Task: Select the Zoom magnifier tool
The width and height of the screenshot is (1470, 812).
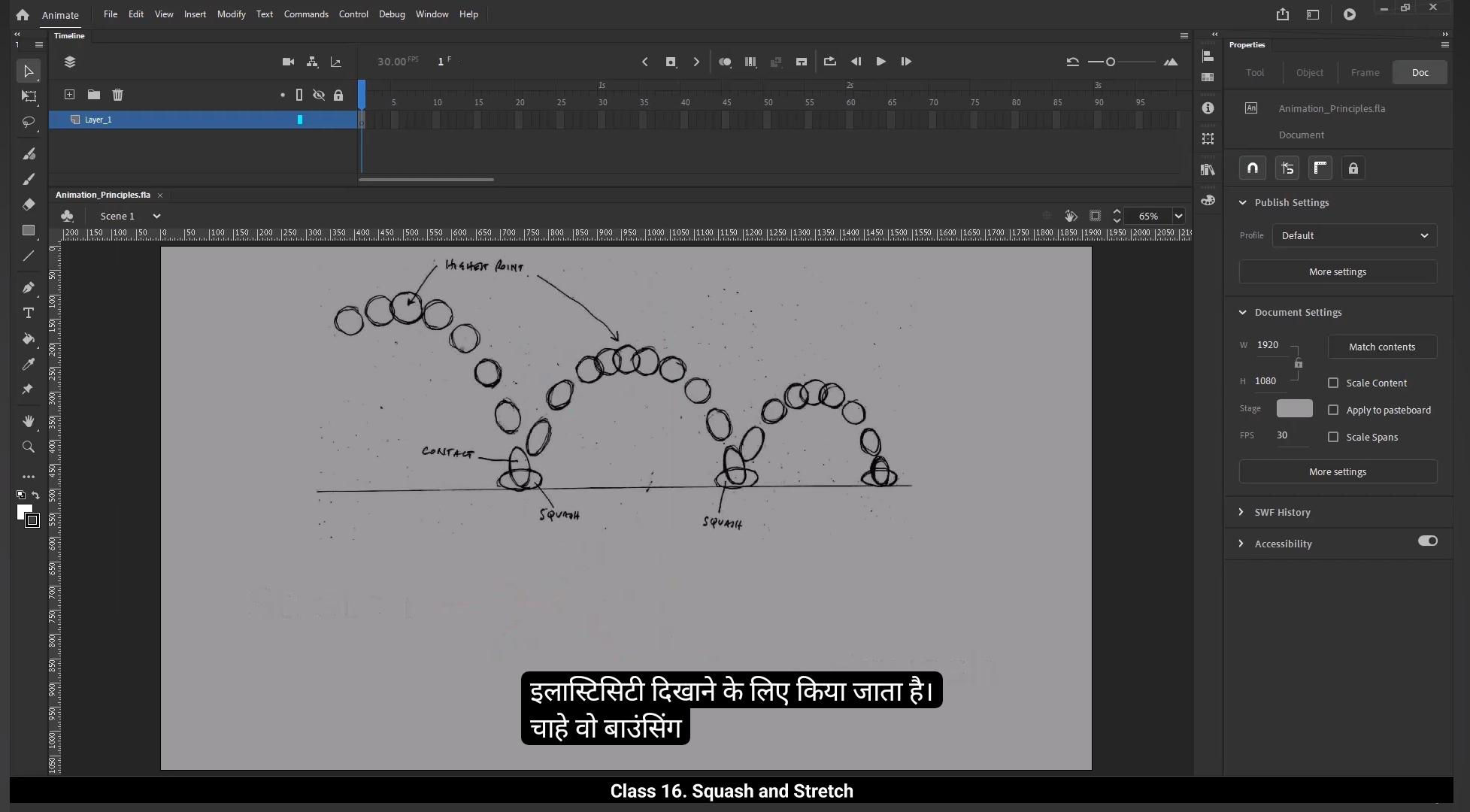Action: point(29,447)
